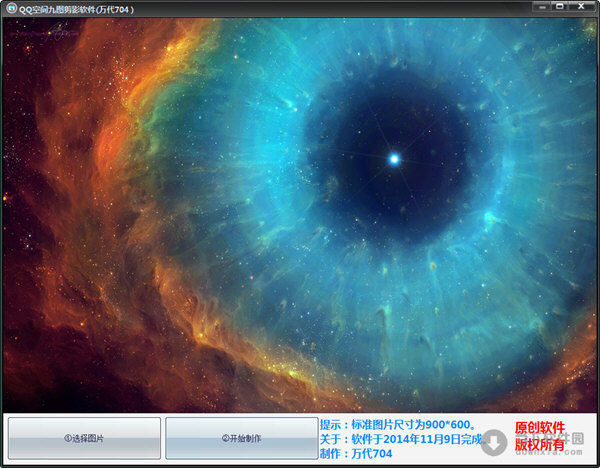Screen dimensions: 600x468
Task: Click the nebula preview image
Action: [300, 215]
